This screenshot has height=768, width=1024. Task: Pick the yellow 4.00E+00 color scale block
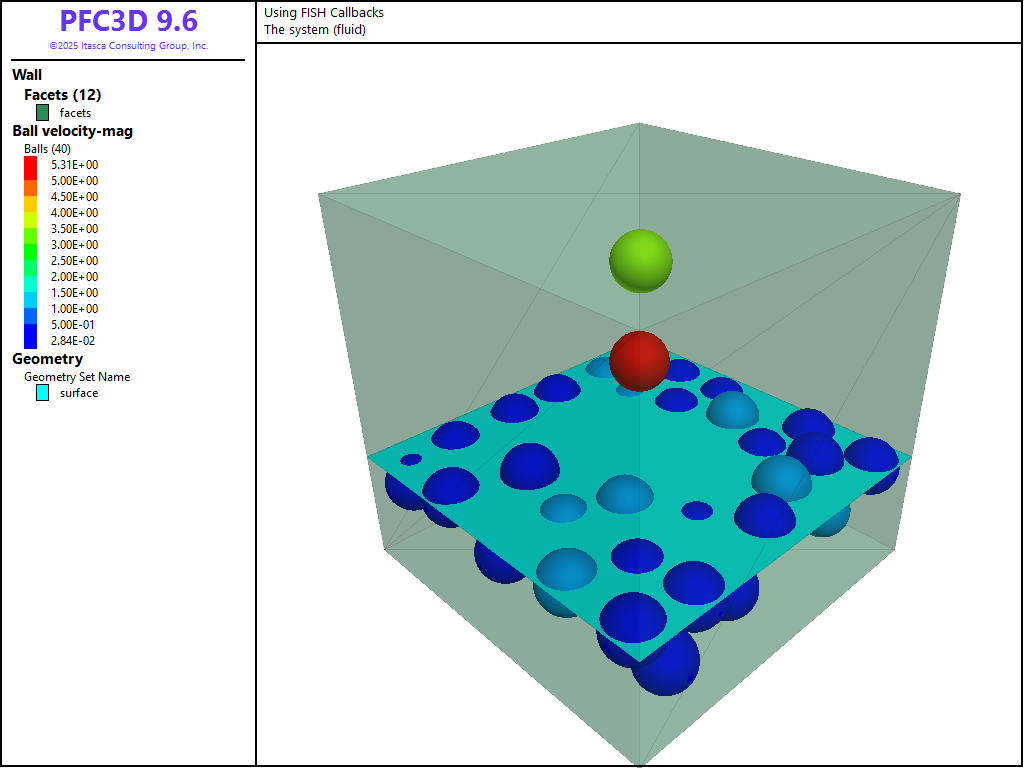(x=30, y=213)
